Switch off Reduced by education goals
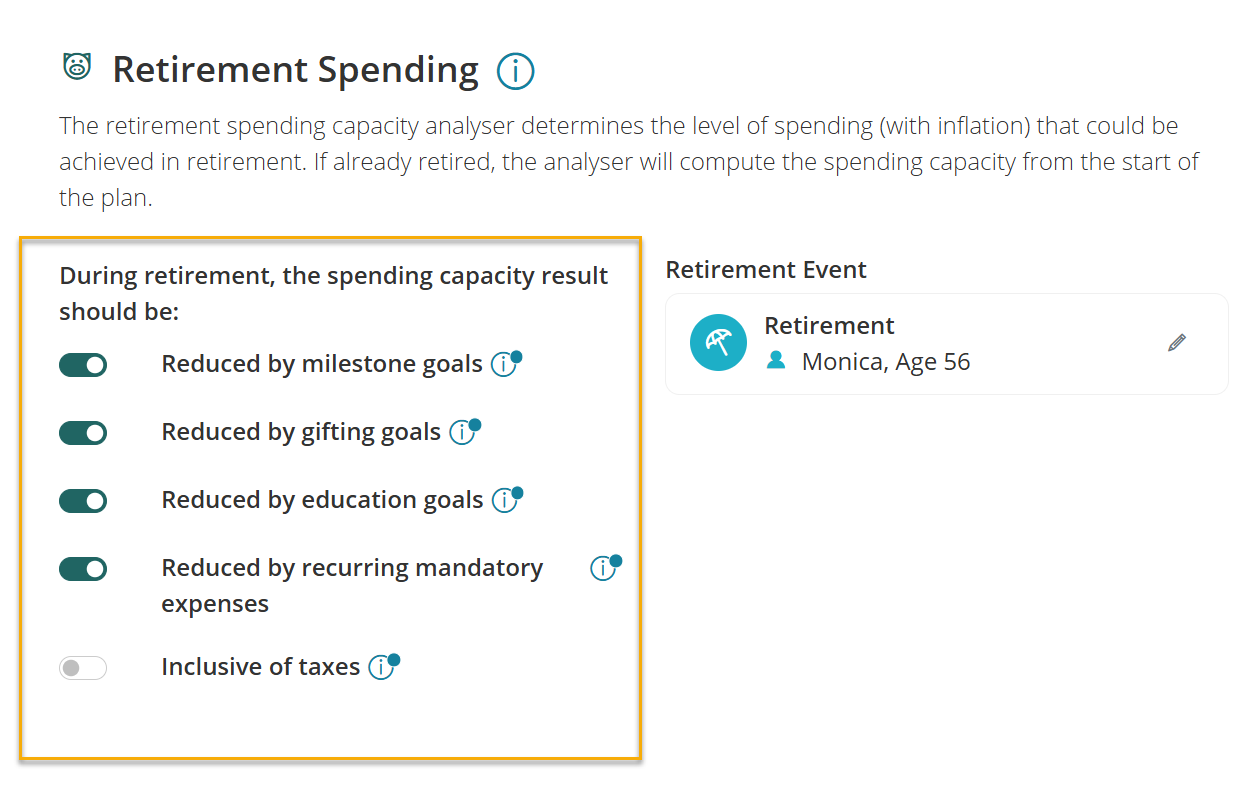This screenshot has height=797, width=1245. pos(83,501)
